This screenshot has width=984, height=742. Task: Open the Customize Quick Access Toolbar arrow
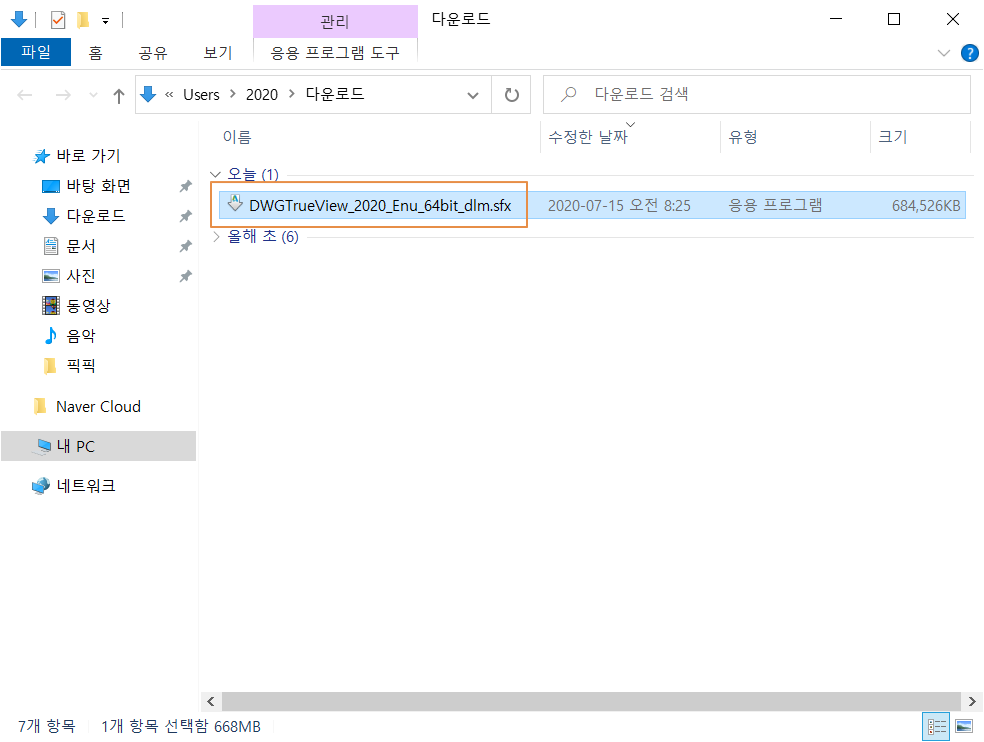(105, 21)
